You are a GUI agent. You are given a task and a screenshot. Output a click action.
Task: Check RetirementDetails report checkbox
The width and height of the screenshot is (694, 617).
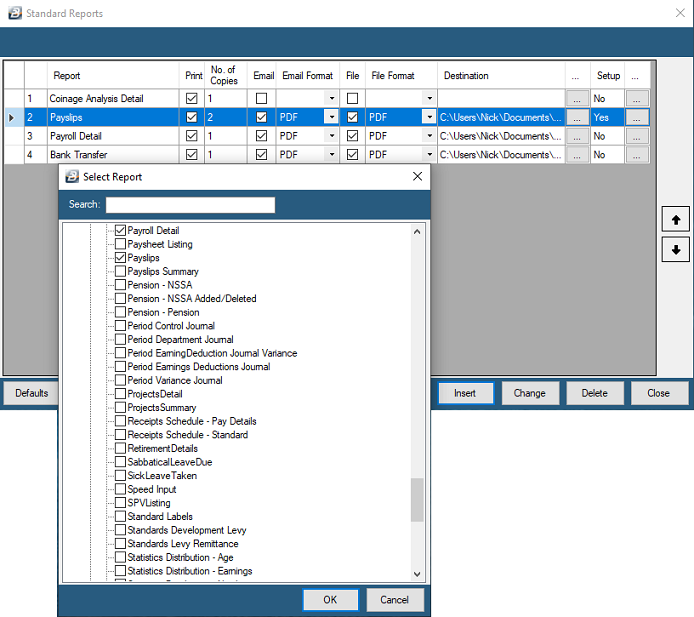coord(120,448)
